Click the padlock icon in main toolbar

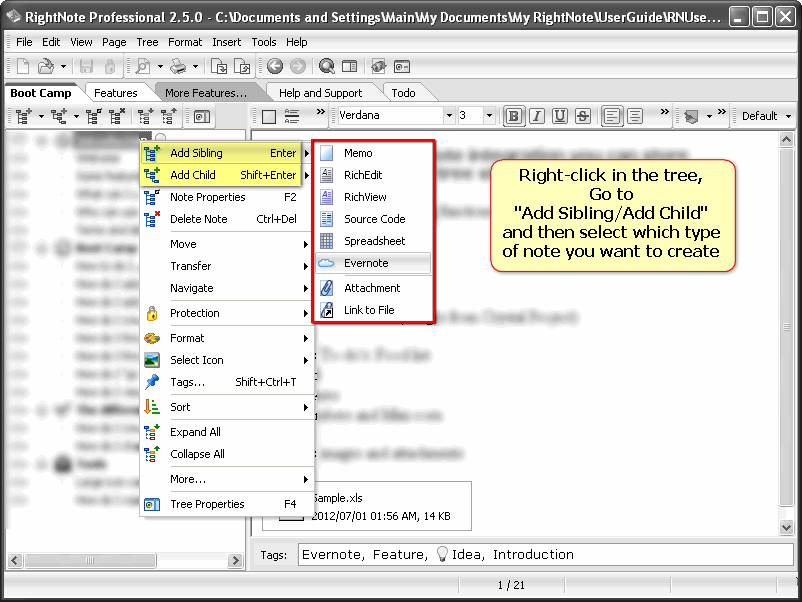coord(109,66)
